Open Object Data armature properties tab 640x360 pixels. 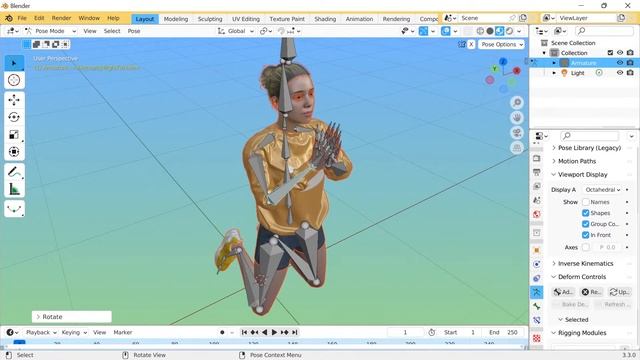(537, 292)
